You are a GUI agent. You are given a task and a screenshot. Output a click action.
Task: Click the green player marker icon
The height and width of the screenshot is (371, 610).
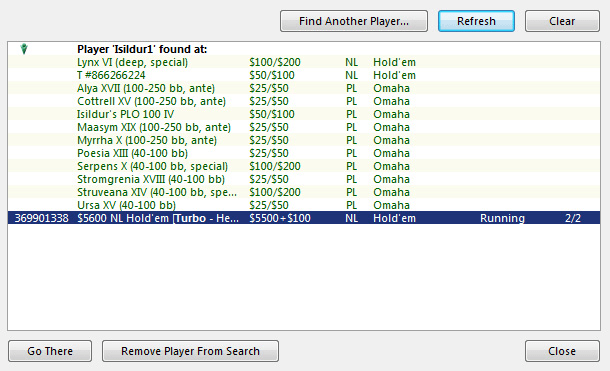click(x=24, y=49)
